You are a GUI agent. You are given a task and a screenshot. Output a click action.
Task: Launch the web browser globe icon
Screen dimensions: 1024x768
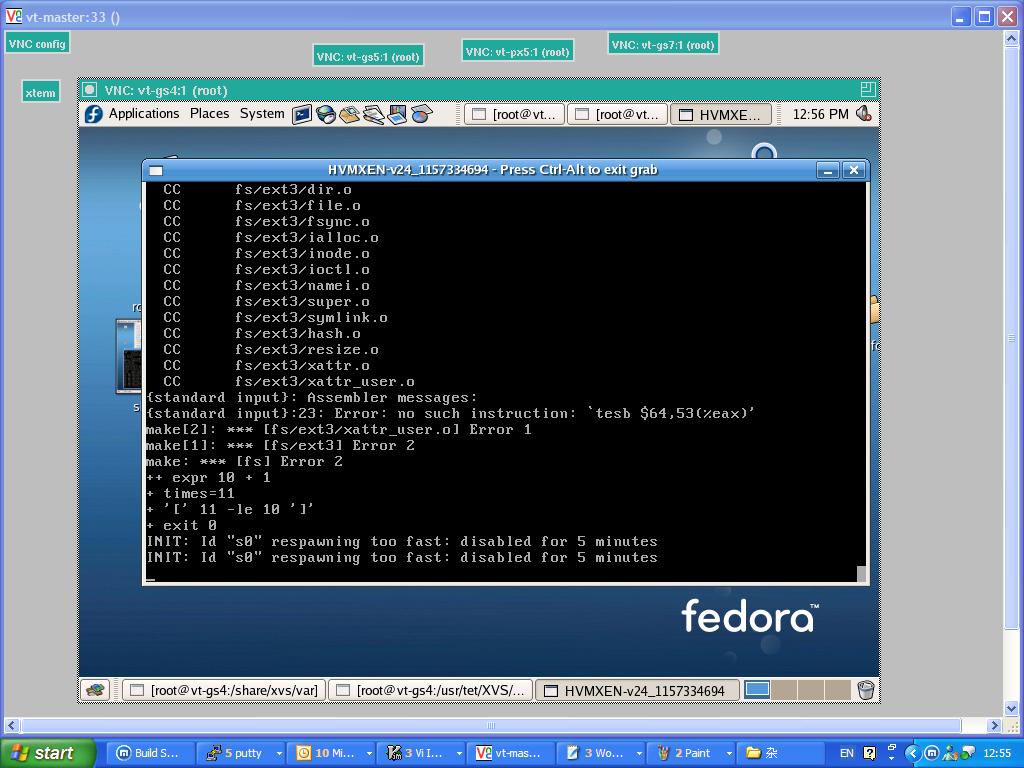click(x=326, y=114)
